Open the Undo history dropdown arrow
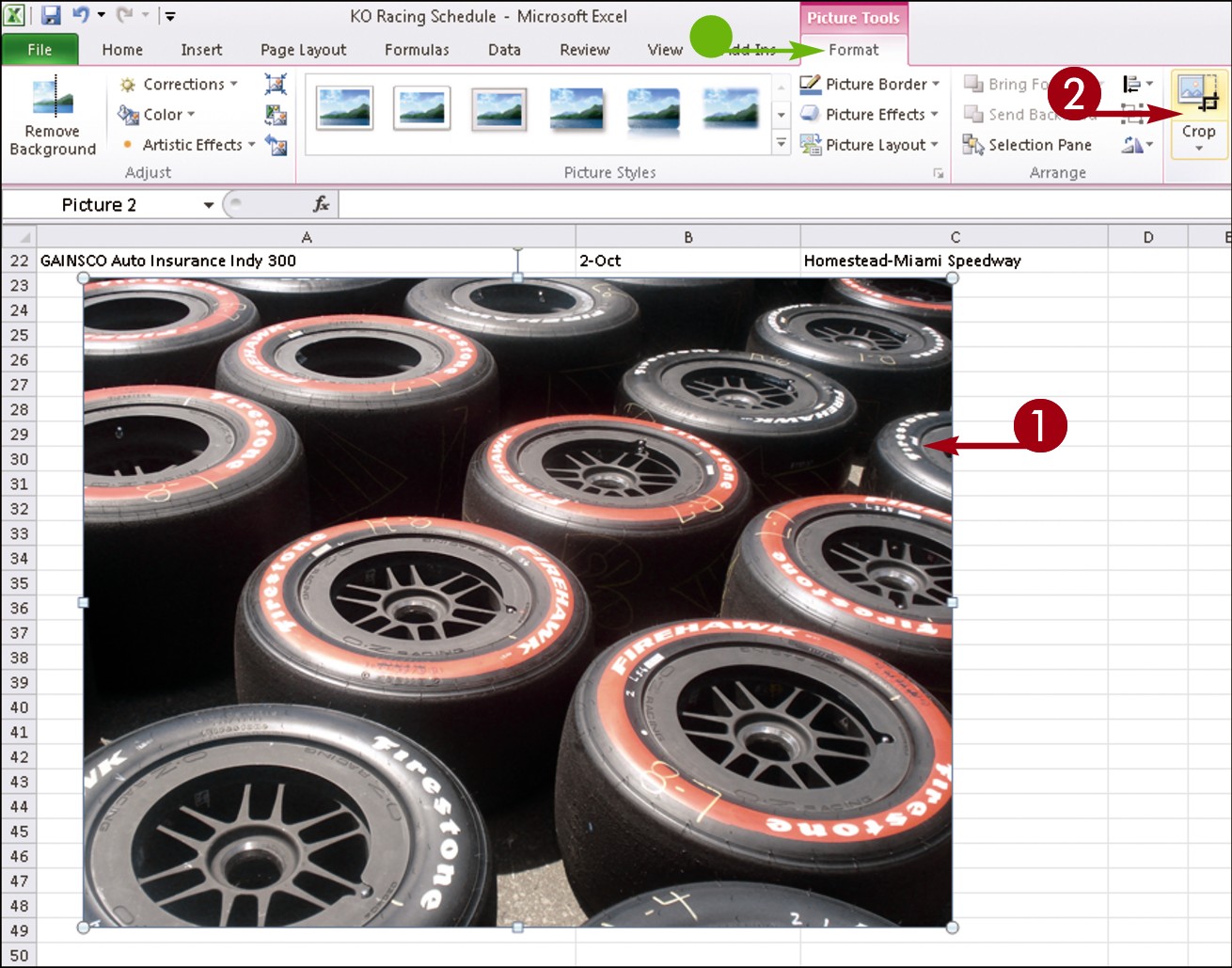Viewport: 1232px width, 968px height. (101, 16)
